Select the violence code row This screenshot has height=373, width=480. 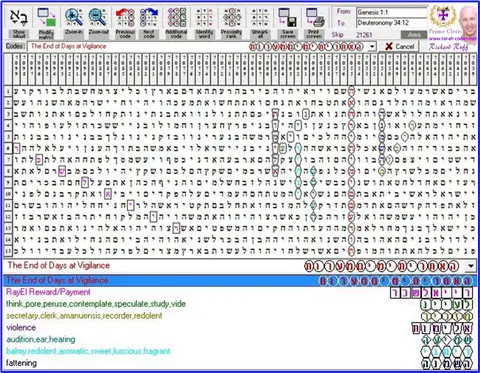pos(240,328)
